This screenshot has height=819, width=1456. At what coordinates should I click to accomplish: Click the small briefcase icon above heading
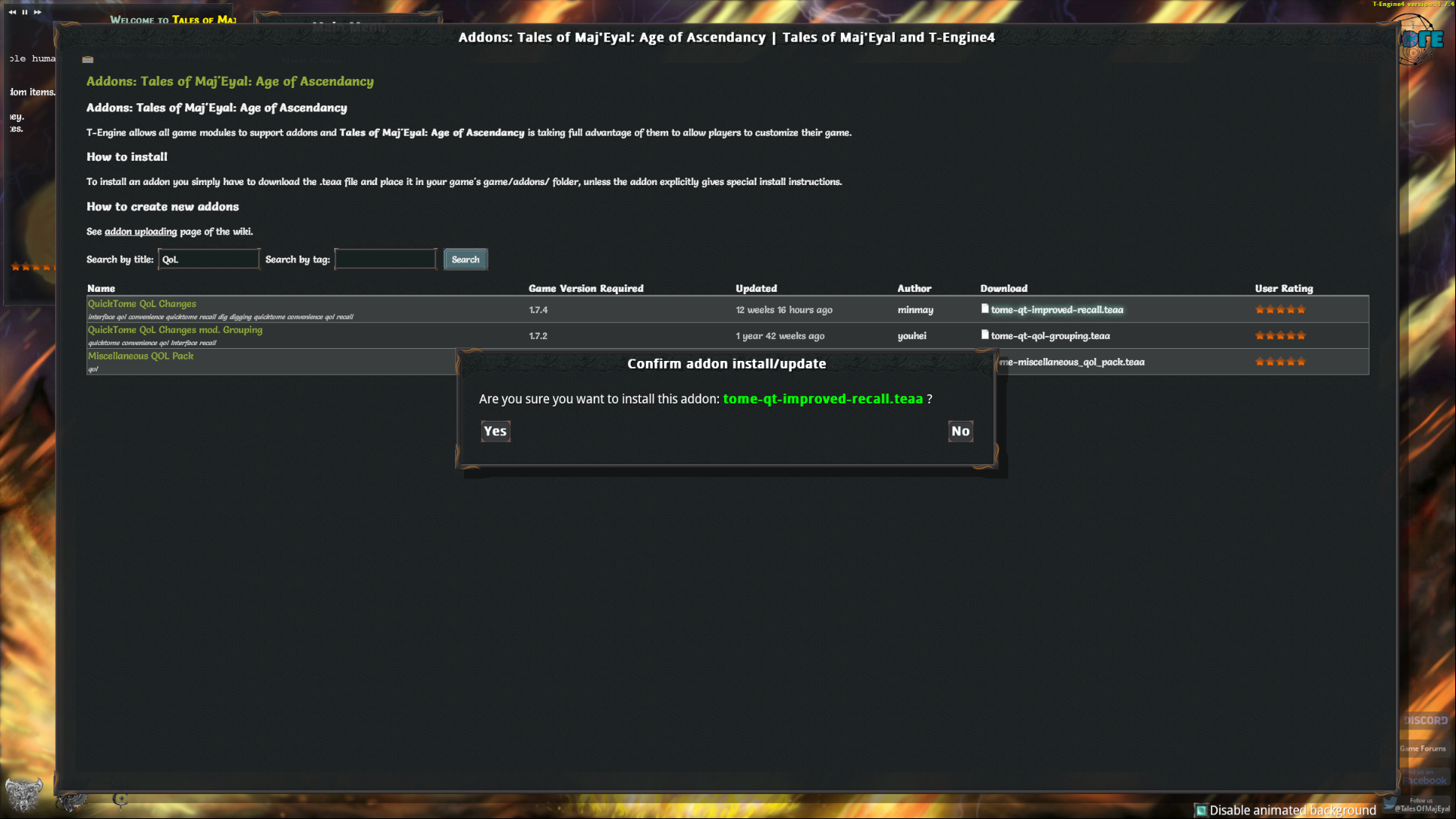click(88, 59)
